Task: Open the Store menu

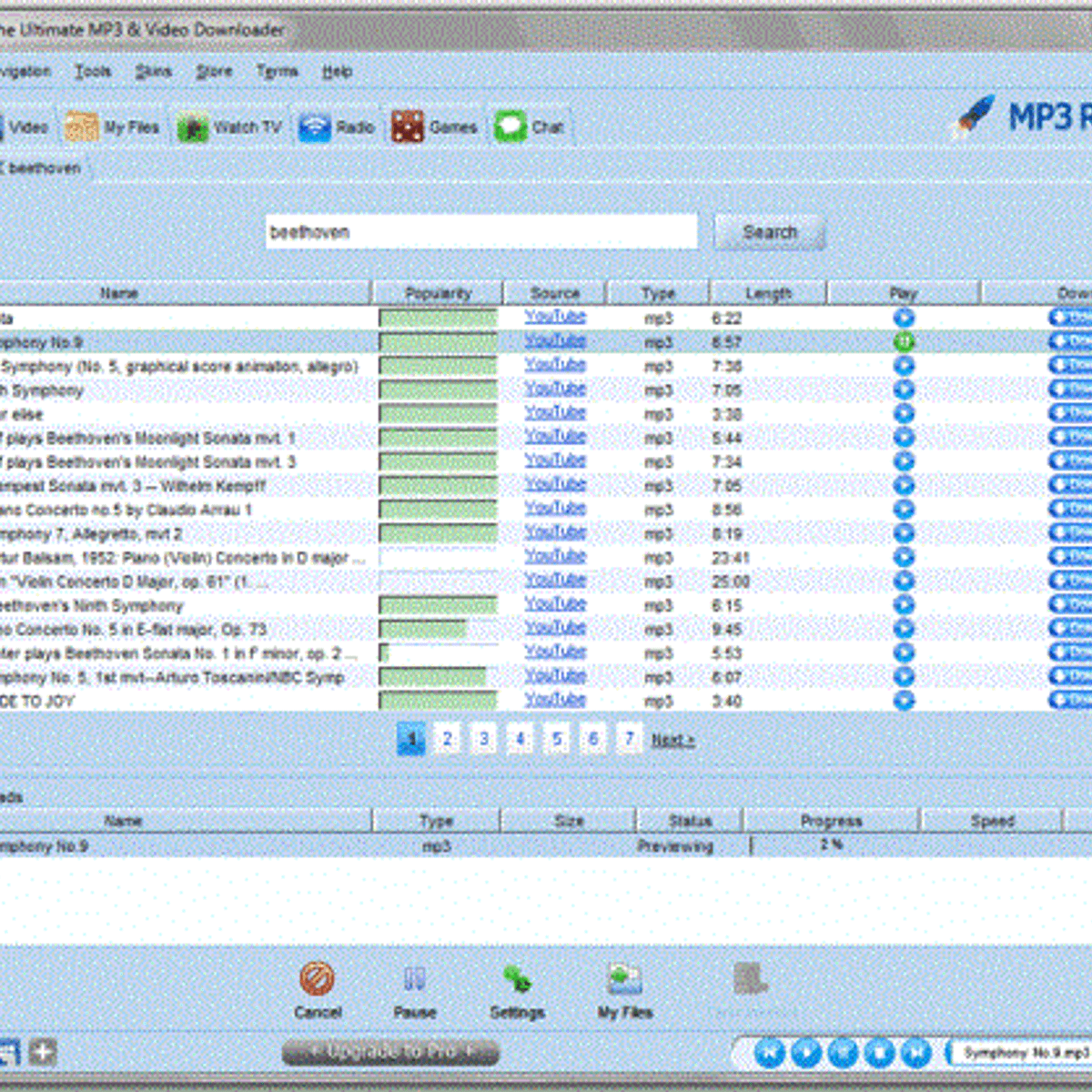Action: [214, 71]
